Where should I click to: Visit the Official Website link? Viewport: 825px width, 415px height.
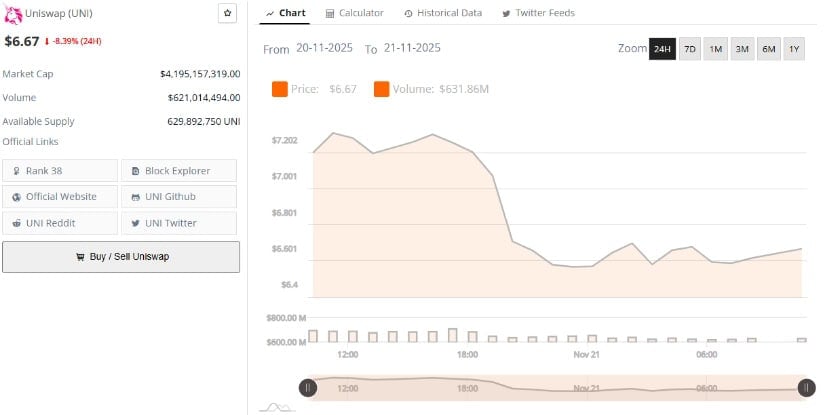click(60, 197)
